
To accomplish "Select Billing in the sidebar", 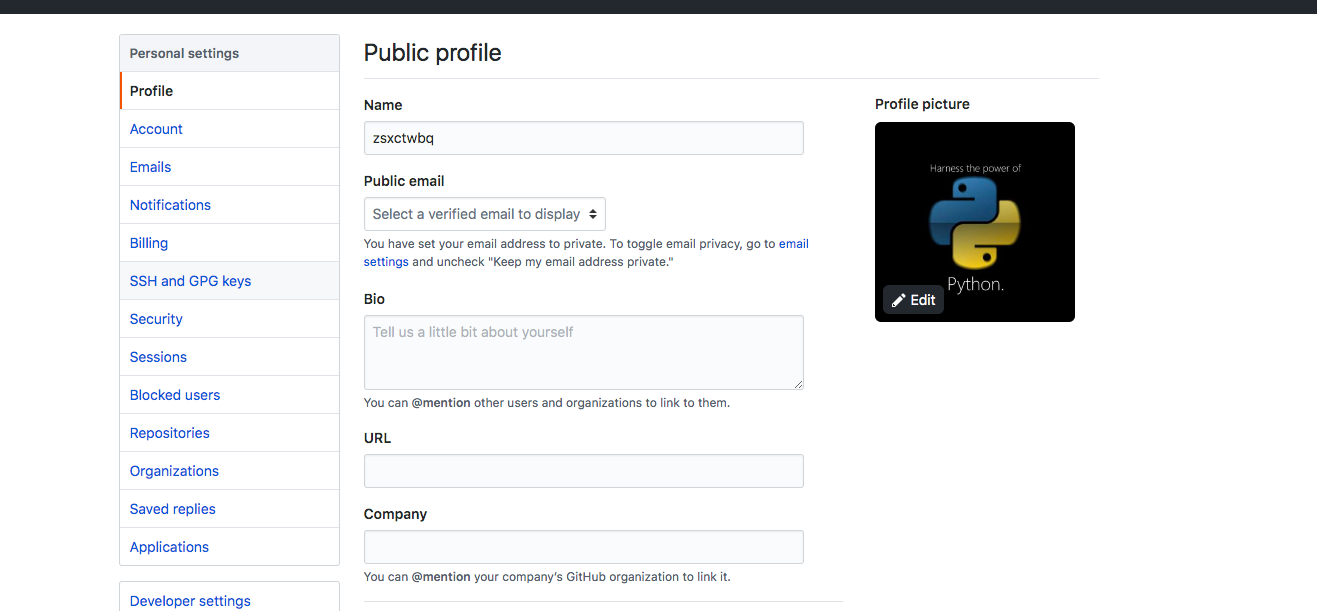I will 229,243.
